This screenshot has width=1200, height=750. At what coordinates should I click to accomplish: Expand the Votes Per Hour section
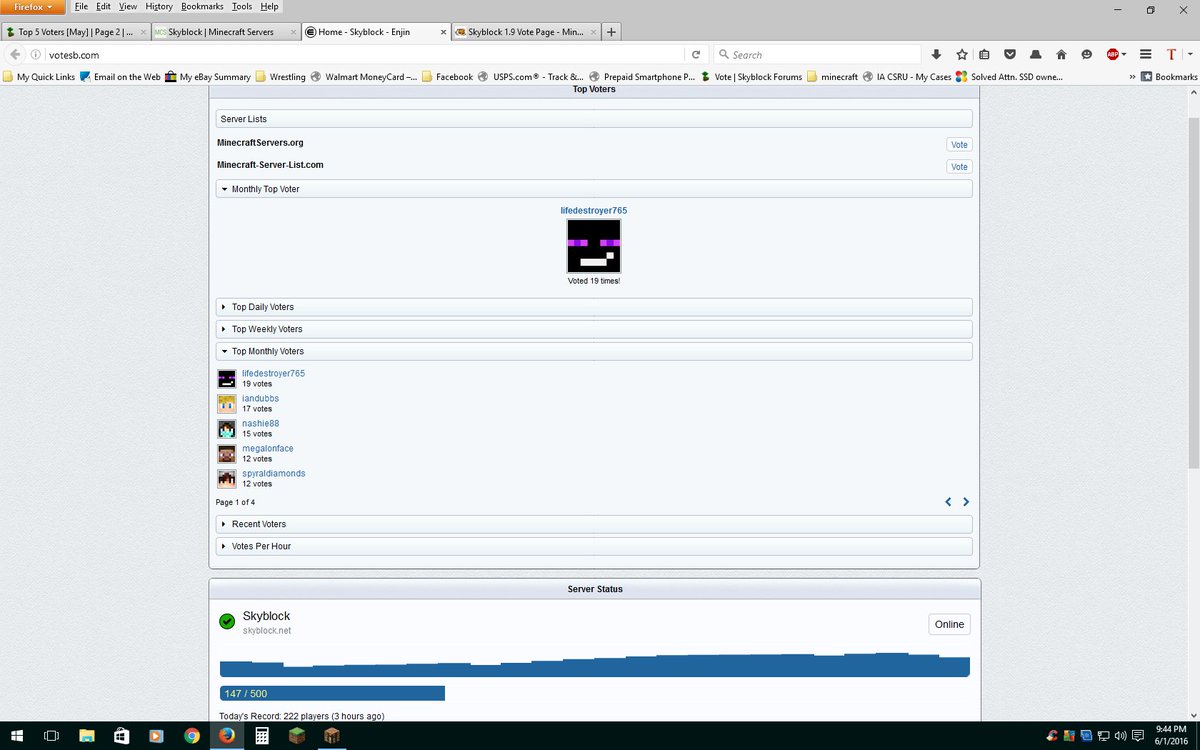coord(594,546)
